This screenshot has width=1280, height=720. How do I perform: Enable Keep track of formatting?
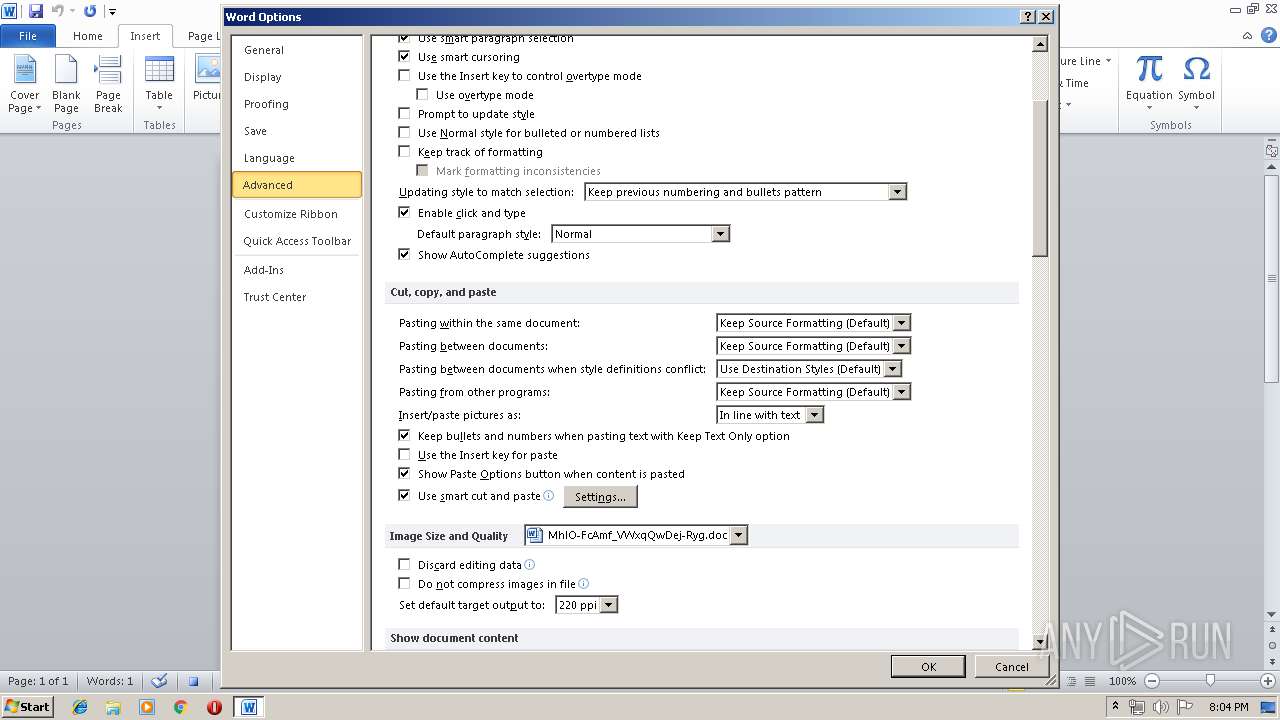[x=404, y=152]
